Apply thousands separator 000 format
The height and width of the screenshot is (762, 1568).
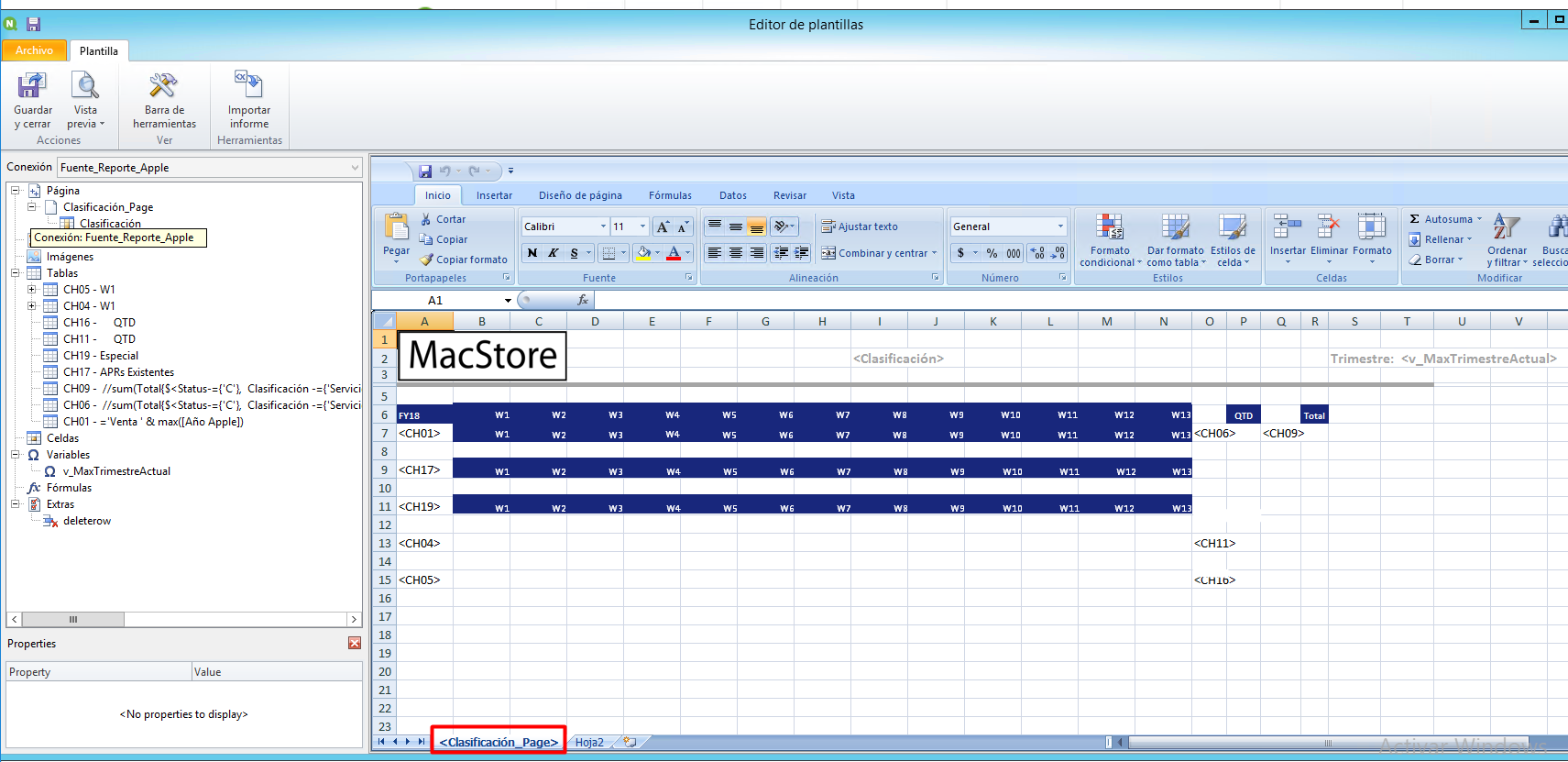click(1014, 253)
